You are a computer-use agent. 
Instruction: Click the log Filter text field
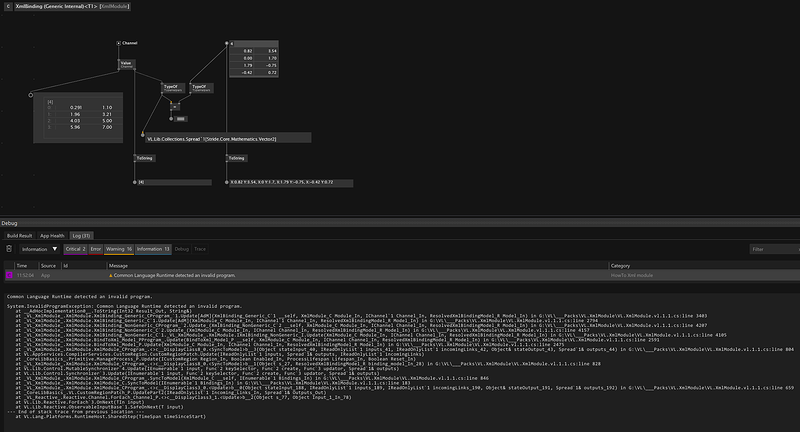pos(770,248)
